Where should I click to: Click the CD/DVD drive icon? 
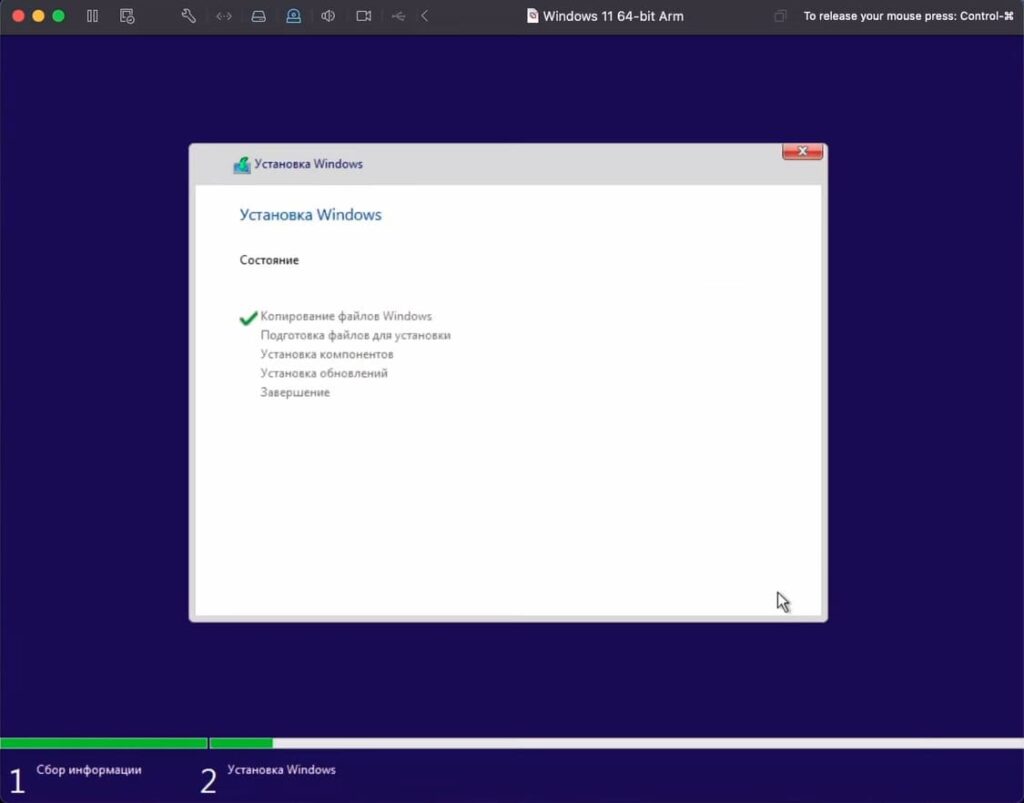click(293, 16)
